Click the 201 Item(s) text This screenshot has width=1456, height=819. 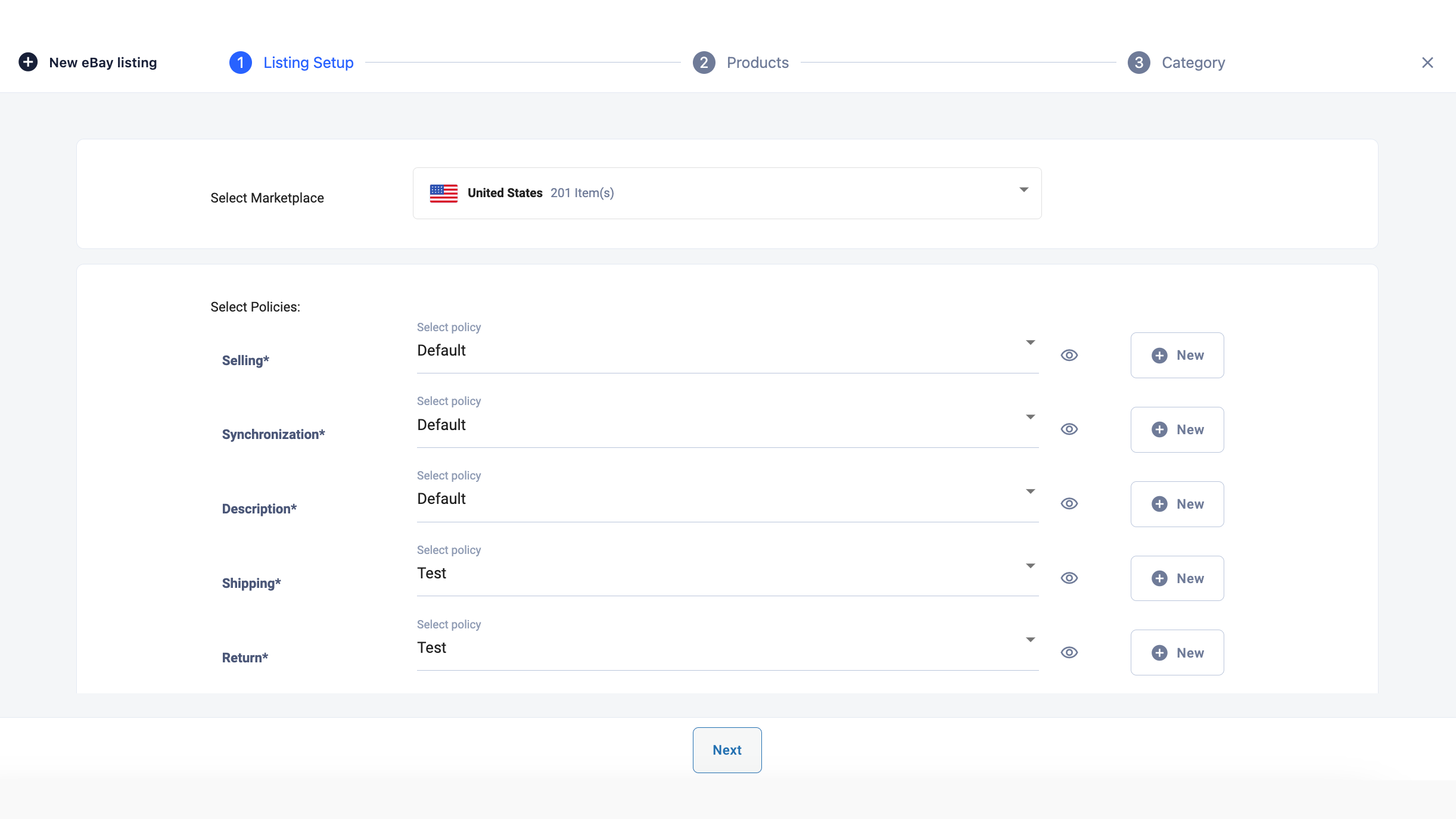pyautogui.click(x=582, y=193)
